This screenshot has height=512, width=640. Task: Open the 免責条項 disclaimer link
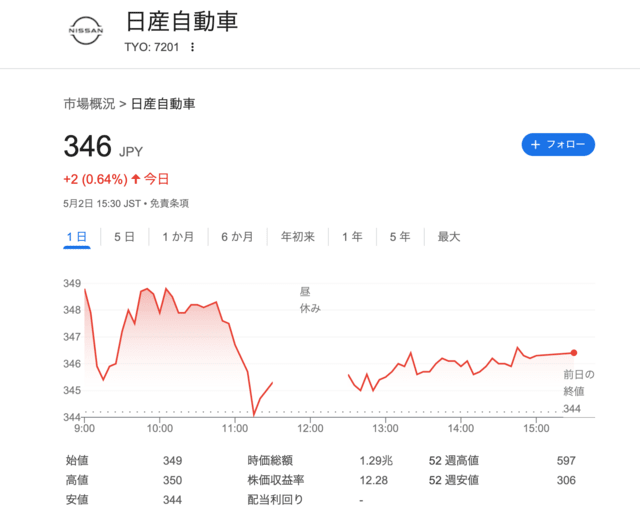pos(169,203)
